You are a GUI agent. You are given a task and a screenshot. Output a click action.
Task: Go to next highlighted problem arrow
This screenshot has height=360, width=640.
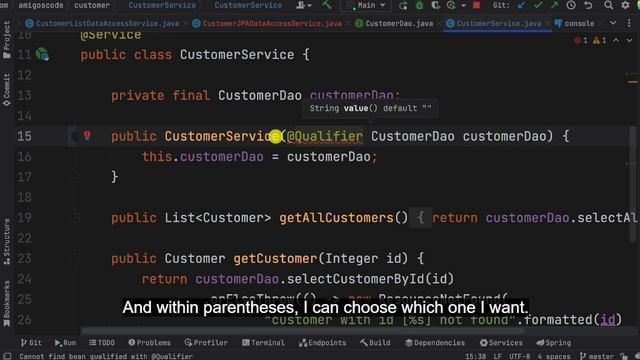[629, 40]
